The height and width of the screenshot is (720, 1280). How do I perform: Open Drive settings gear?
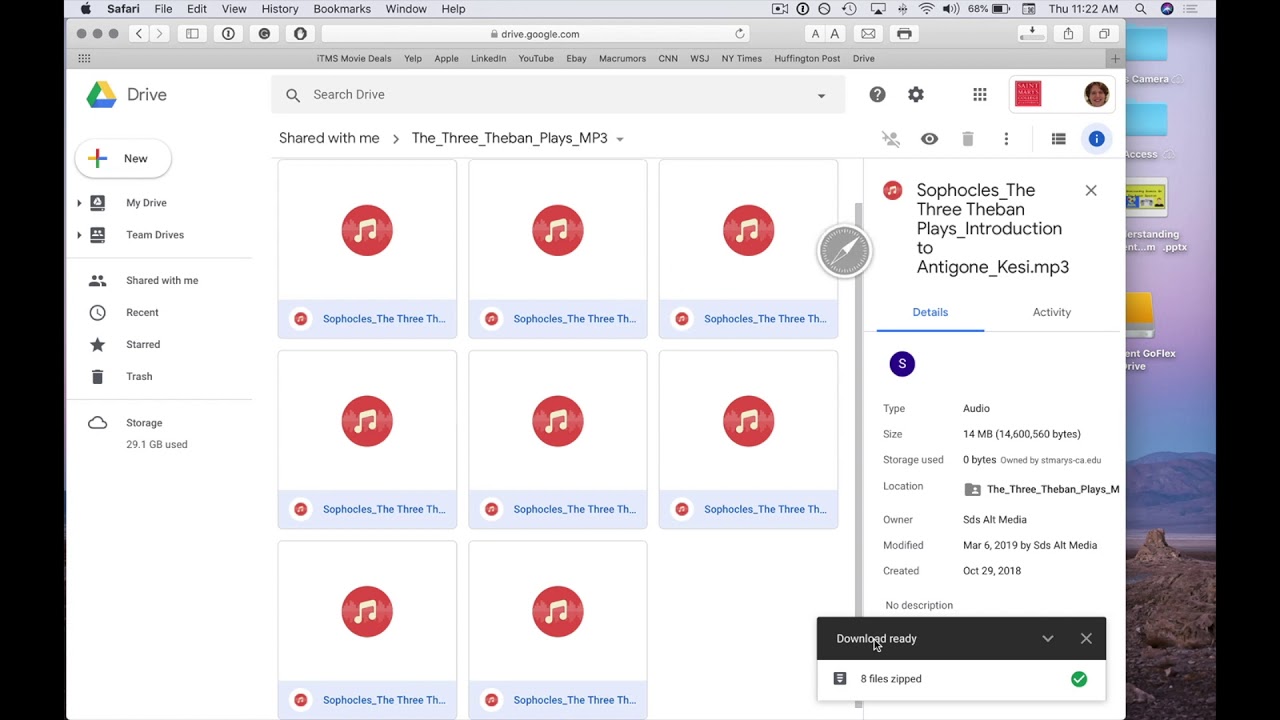coord(916,94)
